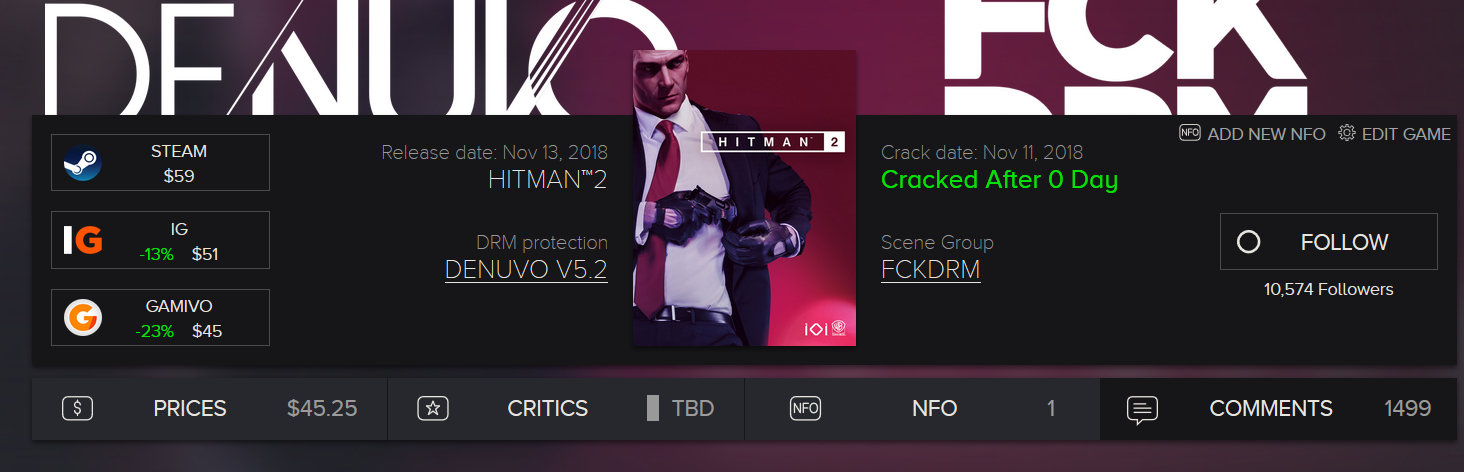
Task: Open the Comments tab
Action: tap(1278, 409)
